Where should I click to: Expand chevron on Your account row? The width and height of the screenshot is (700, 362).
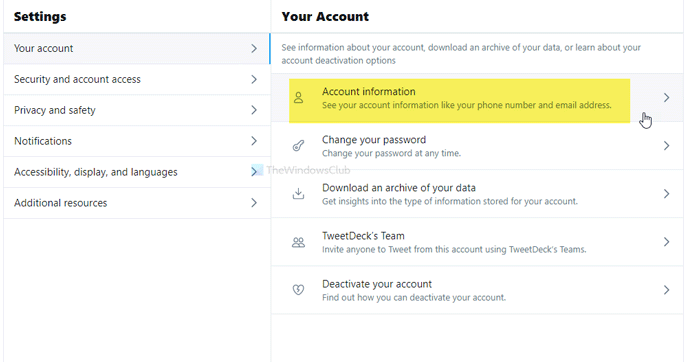[x=254, y=48]
